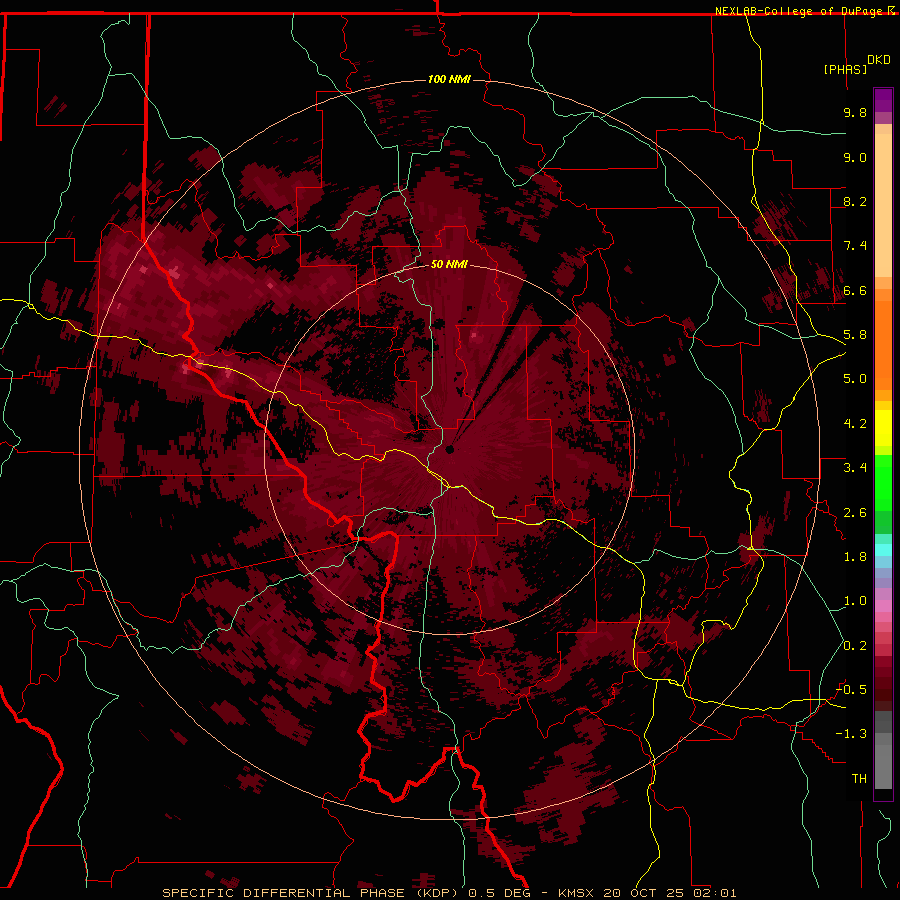Screen dimensions: 900x900
Task: Click the [PHAS] units label
Action: click(x=845, y=69)
